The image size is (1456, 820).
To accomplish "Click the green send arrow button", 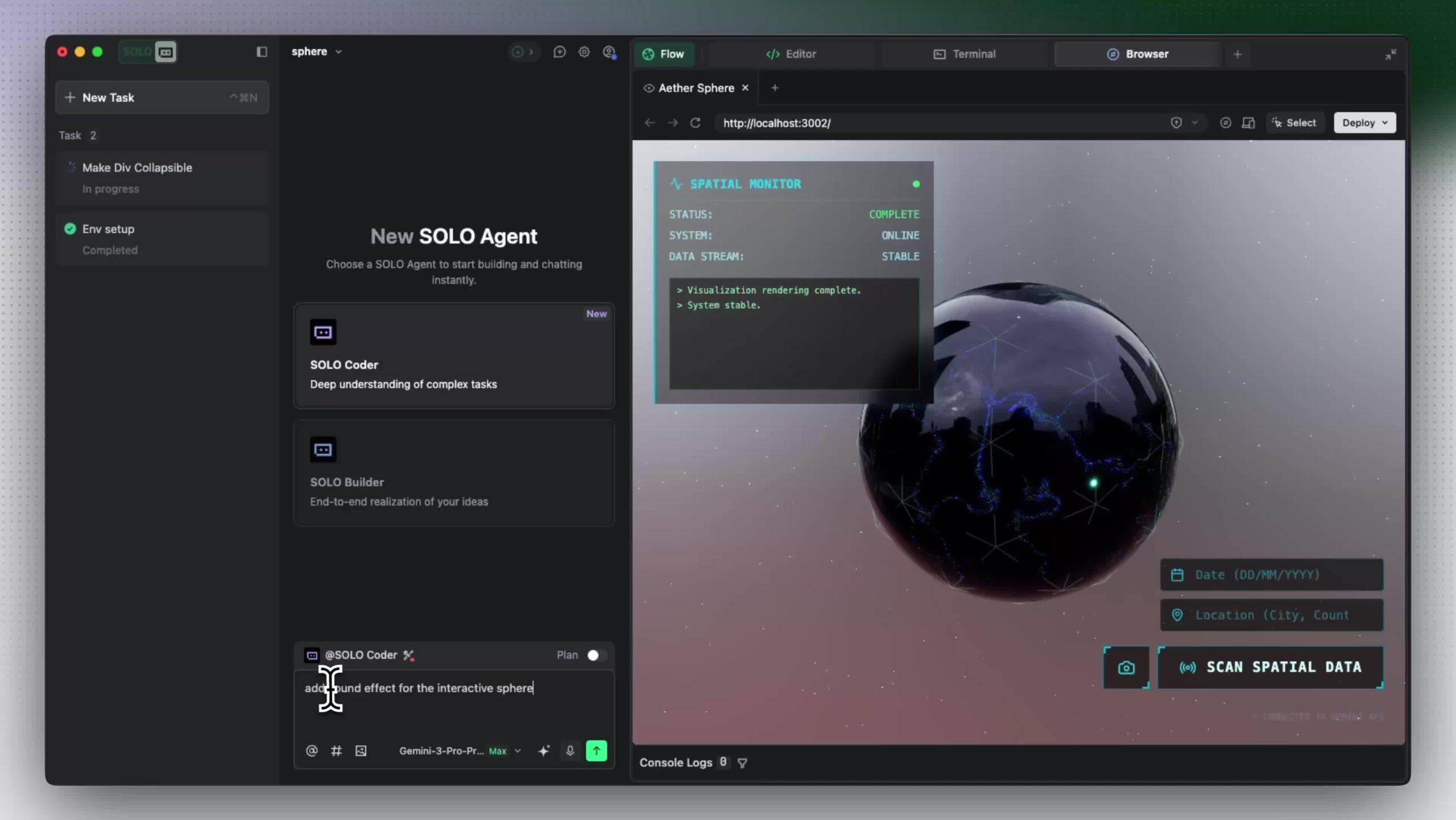I will coord(596,751).
